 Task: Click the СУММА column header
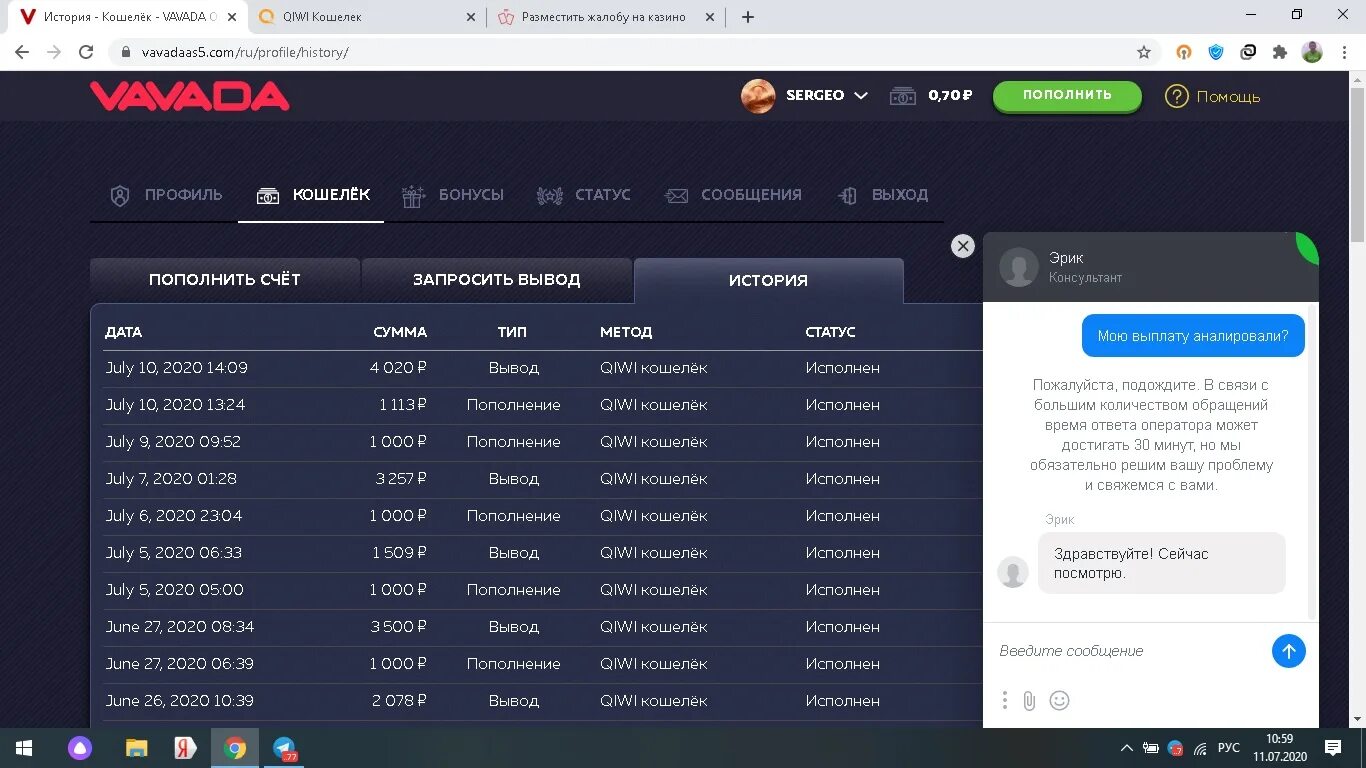(400, 332)
